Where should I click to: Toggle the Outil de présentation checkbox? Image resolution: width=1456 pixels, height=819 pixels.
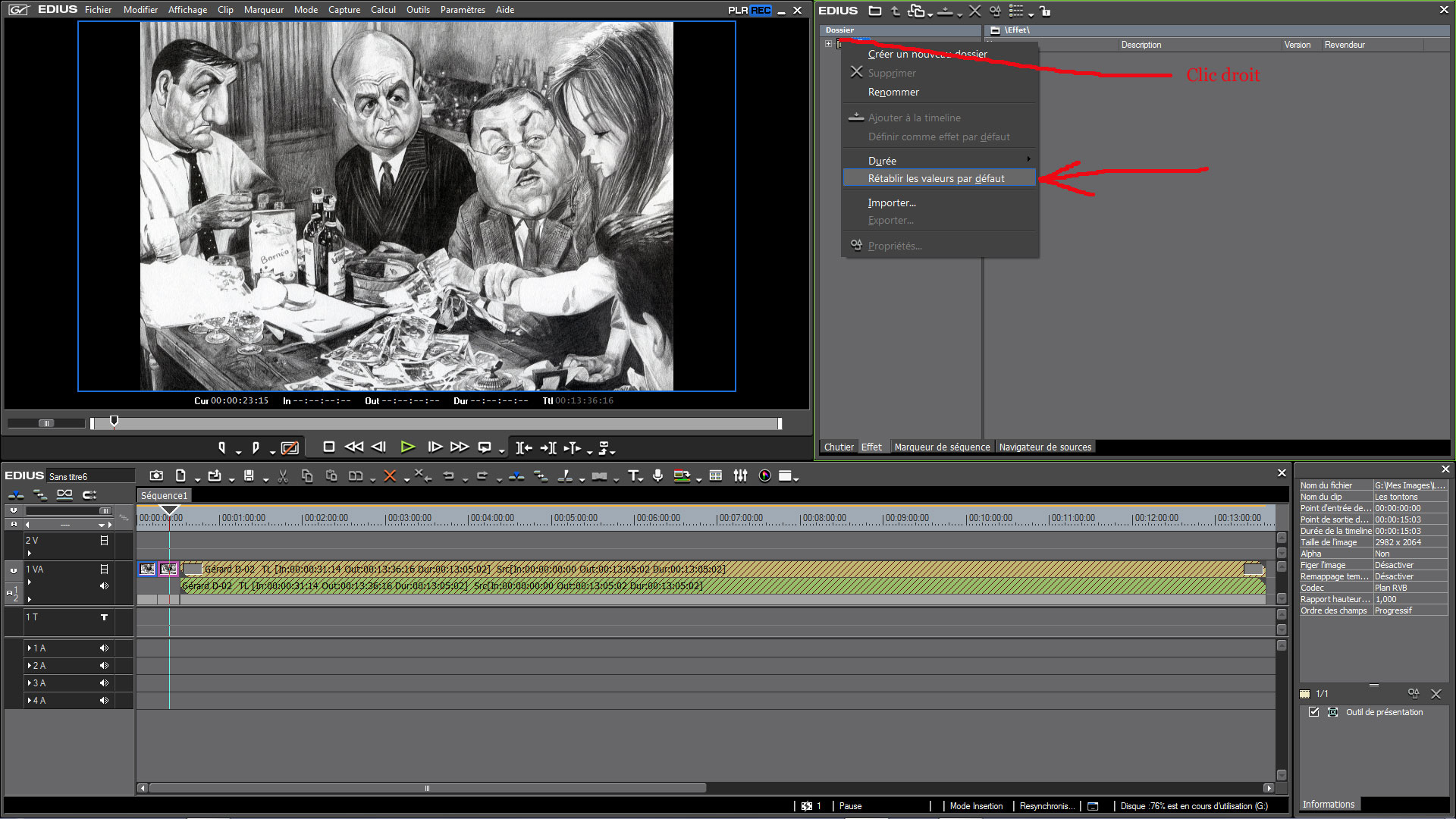pos(1314,712)
